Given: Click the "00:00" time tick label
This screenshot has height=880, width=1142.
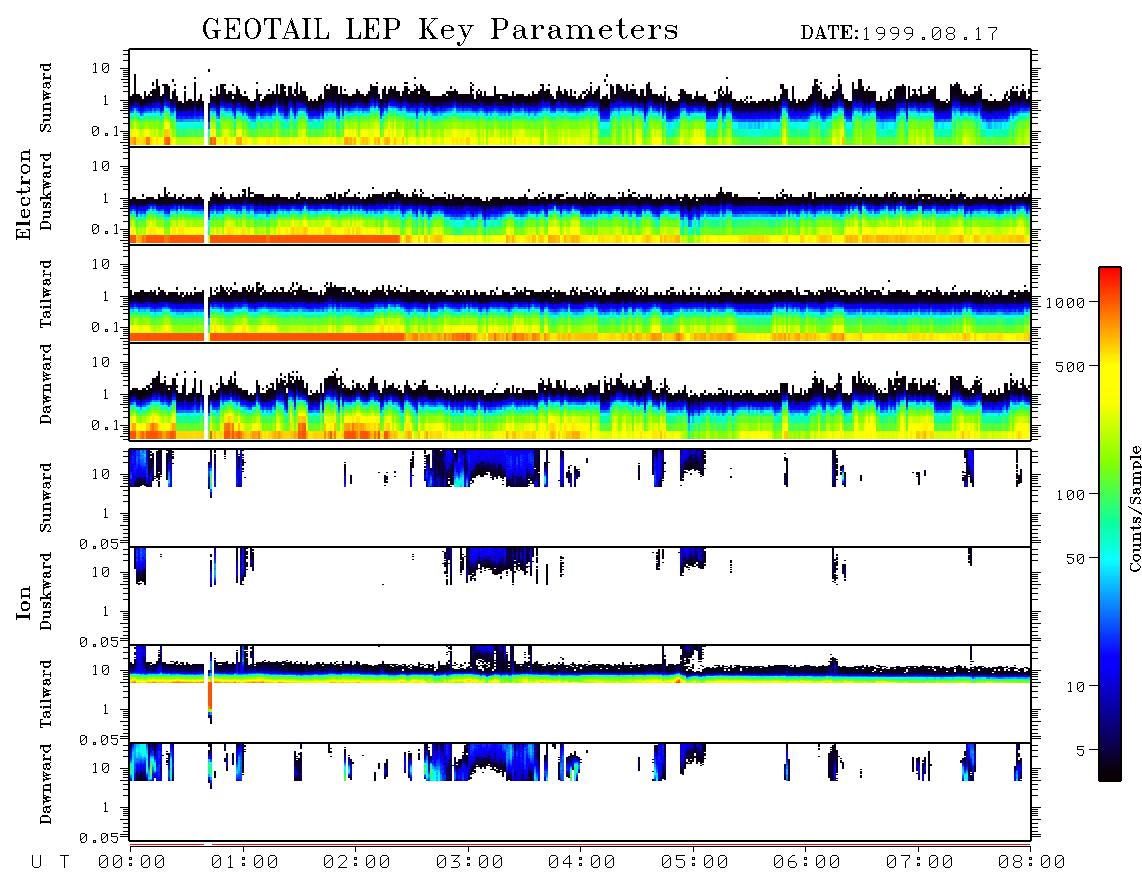Looking at the screenshot, I should coord(132,862).
